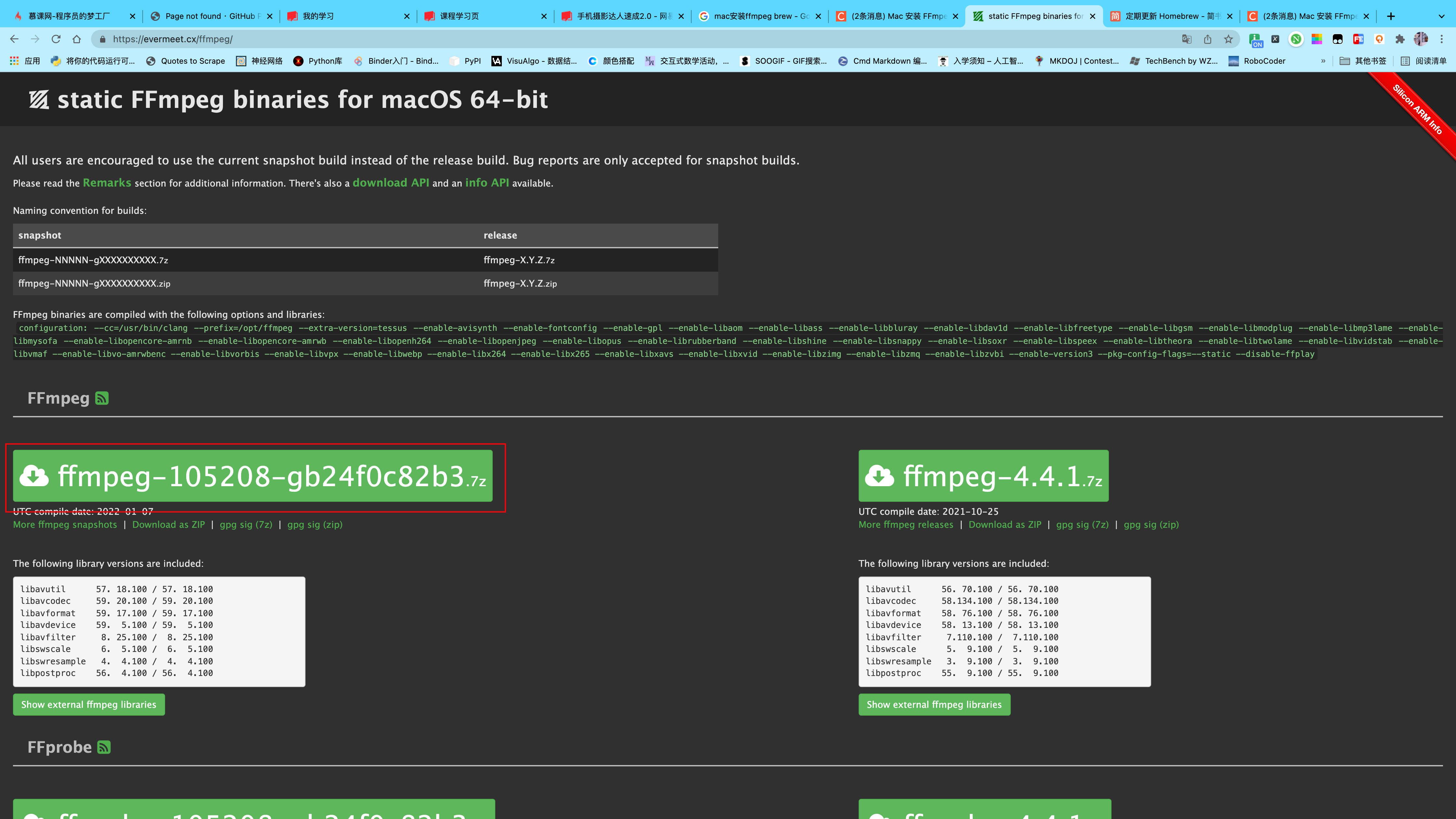Reload the evermeet.cx page

coord(56,39)
